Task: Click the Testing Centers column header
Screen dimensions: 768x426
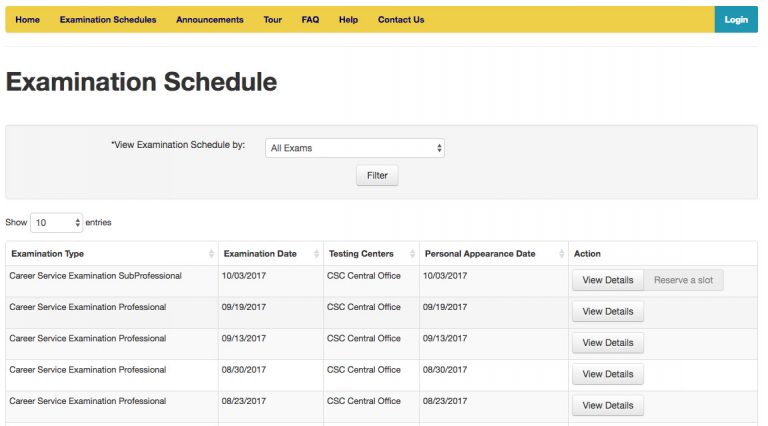Action: point(372,254)
